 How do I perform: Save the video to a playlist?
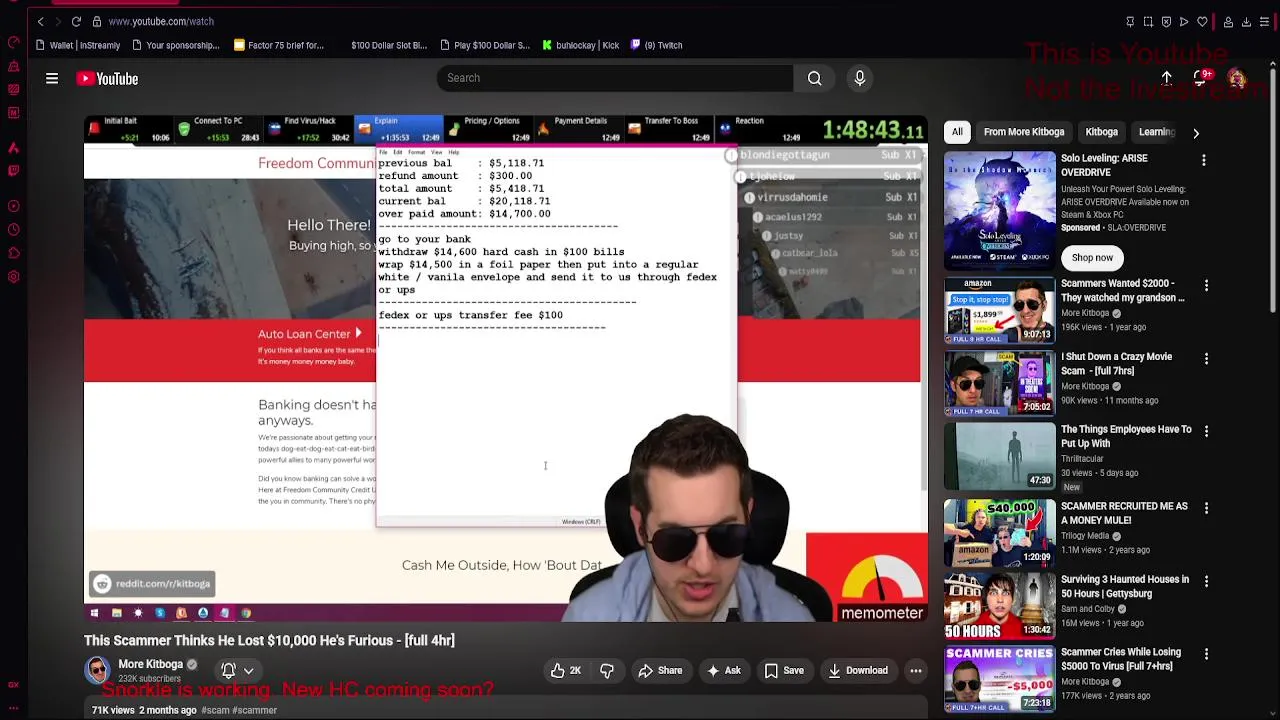[x=784, y=671]
